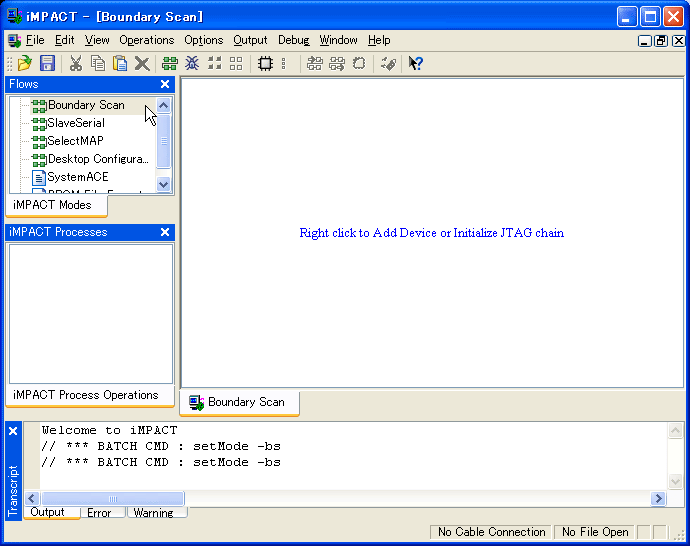This screenshot has height=546, width=690.
Task: Open the Edit menu
Action: (64, 40)
